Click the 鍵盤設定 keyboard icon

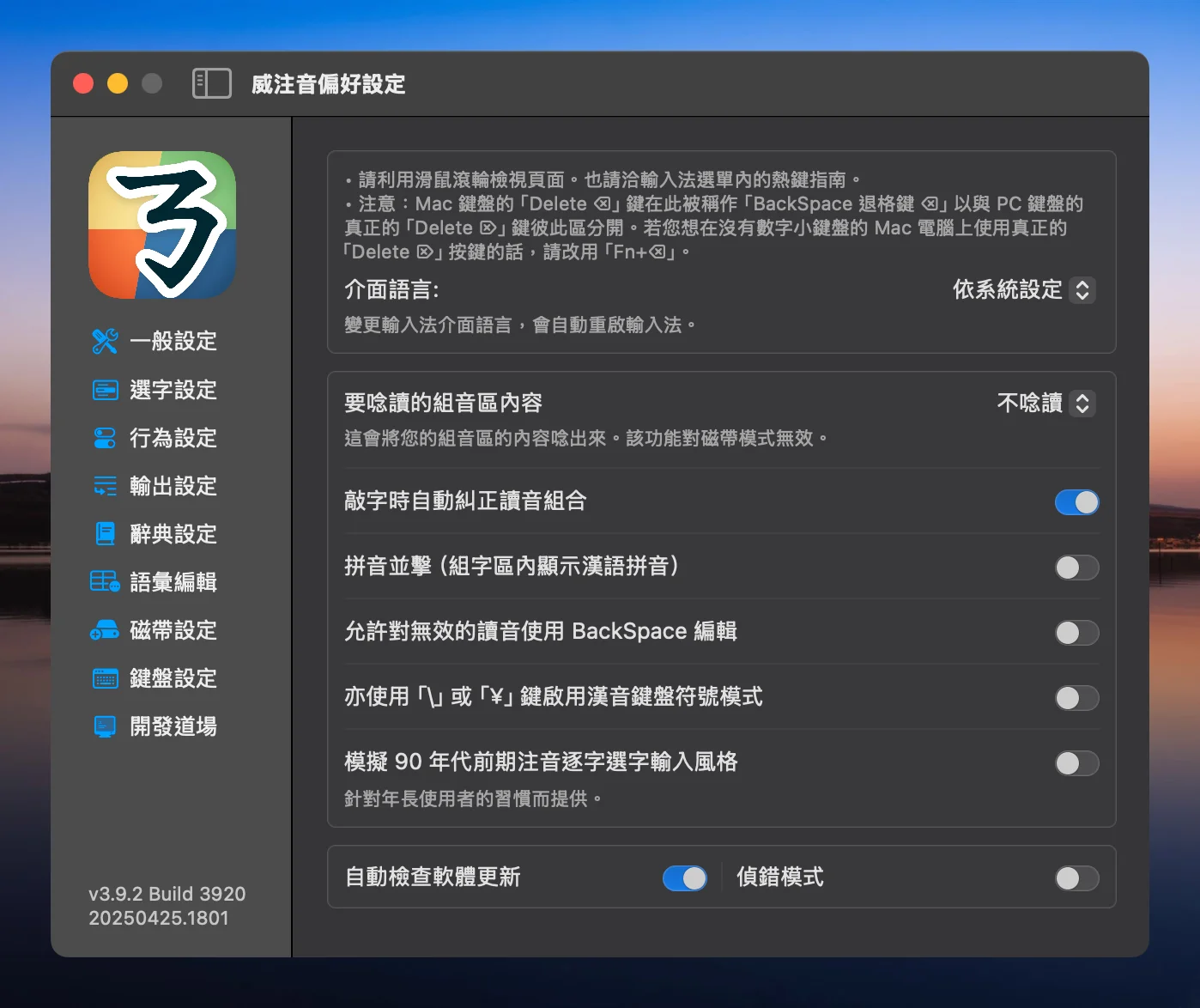pyautogui.click(x=105, y=678)
